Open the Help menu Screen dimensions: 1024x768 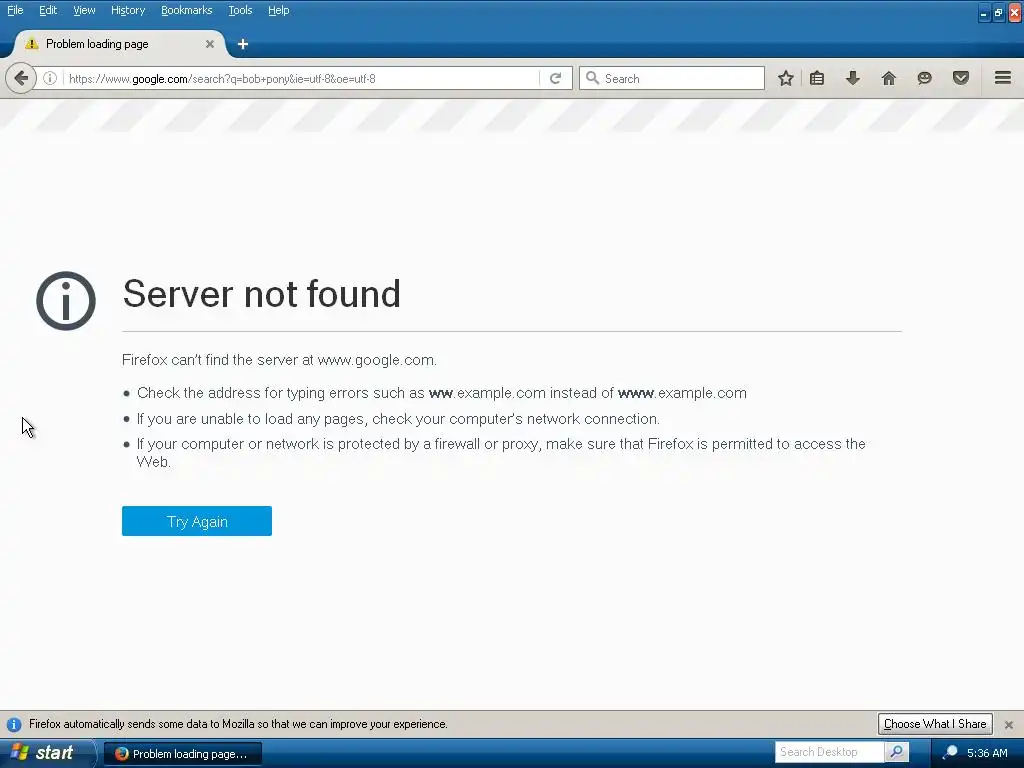click(278, 10)
